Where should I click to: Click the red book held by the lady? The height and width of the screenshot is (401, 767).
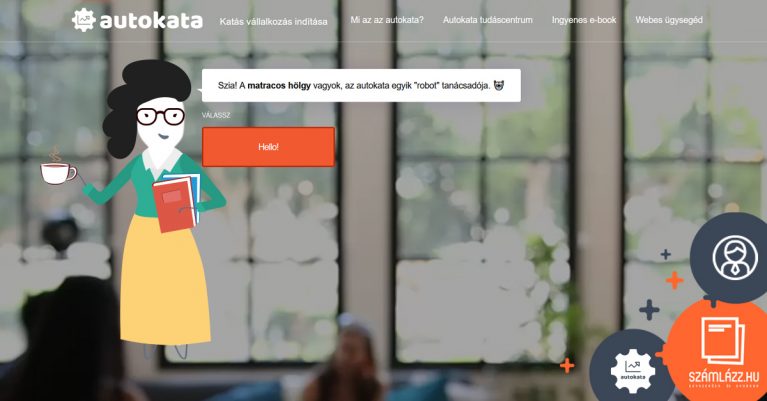point(174,205)
